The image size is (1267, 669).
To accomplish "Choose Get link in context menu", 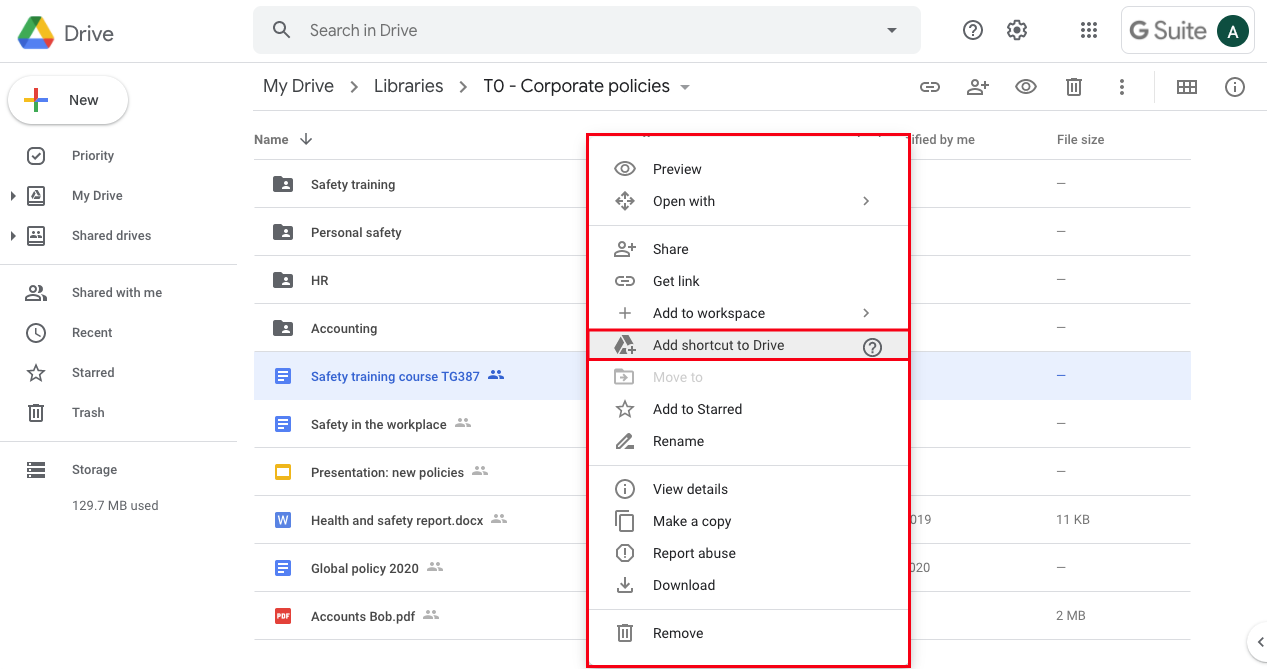I will coord(748,281).
